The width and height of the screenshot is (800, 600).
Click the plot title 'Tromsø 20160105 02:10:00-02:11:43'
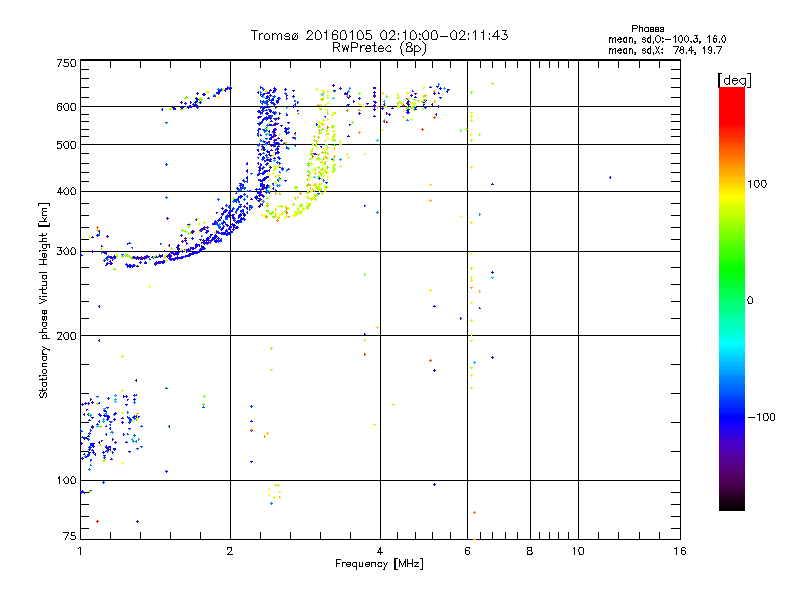click(379, 35)
